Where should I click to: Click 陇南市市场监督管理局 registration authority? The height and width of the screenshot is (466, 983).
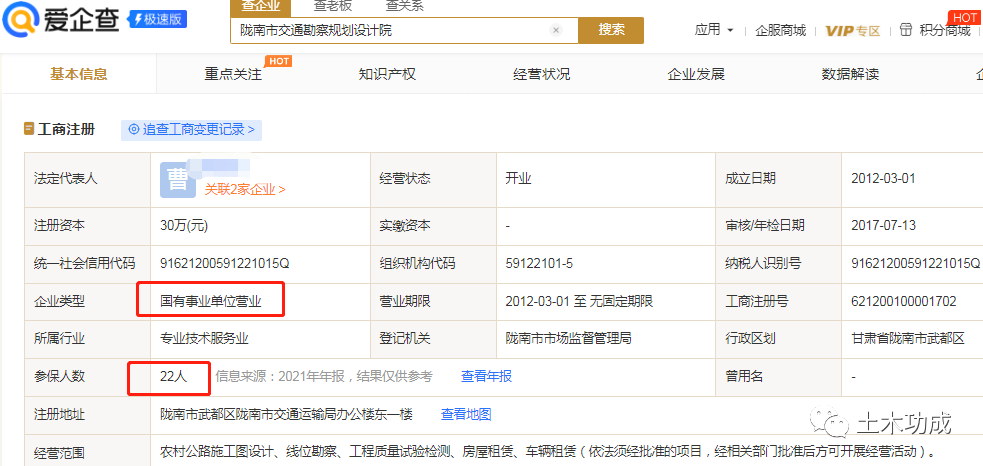[x=568, y=339]
